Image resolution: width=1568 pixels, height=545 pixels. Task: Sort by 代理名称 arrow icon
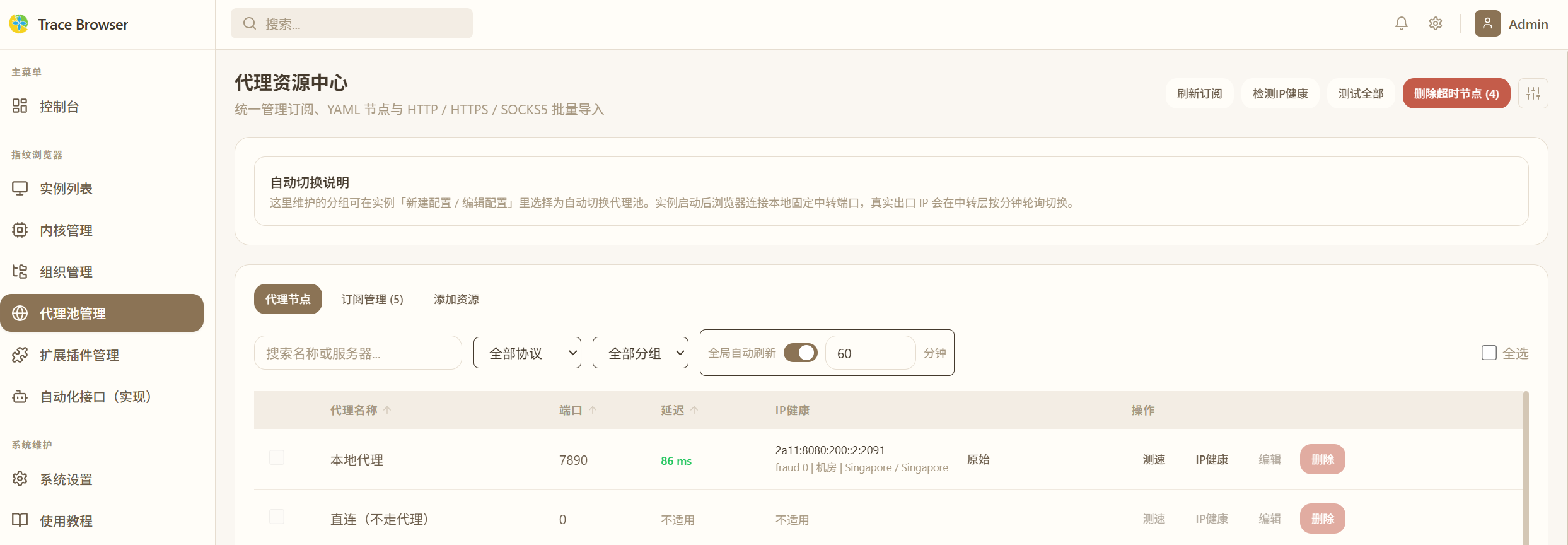(387, 410)
